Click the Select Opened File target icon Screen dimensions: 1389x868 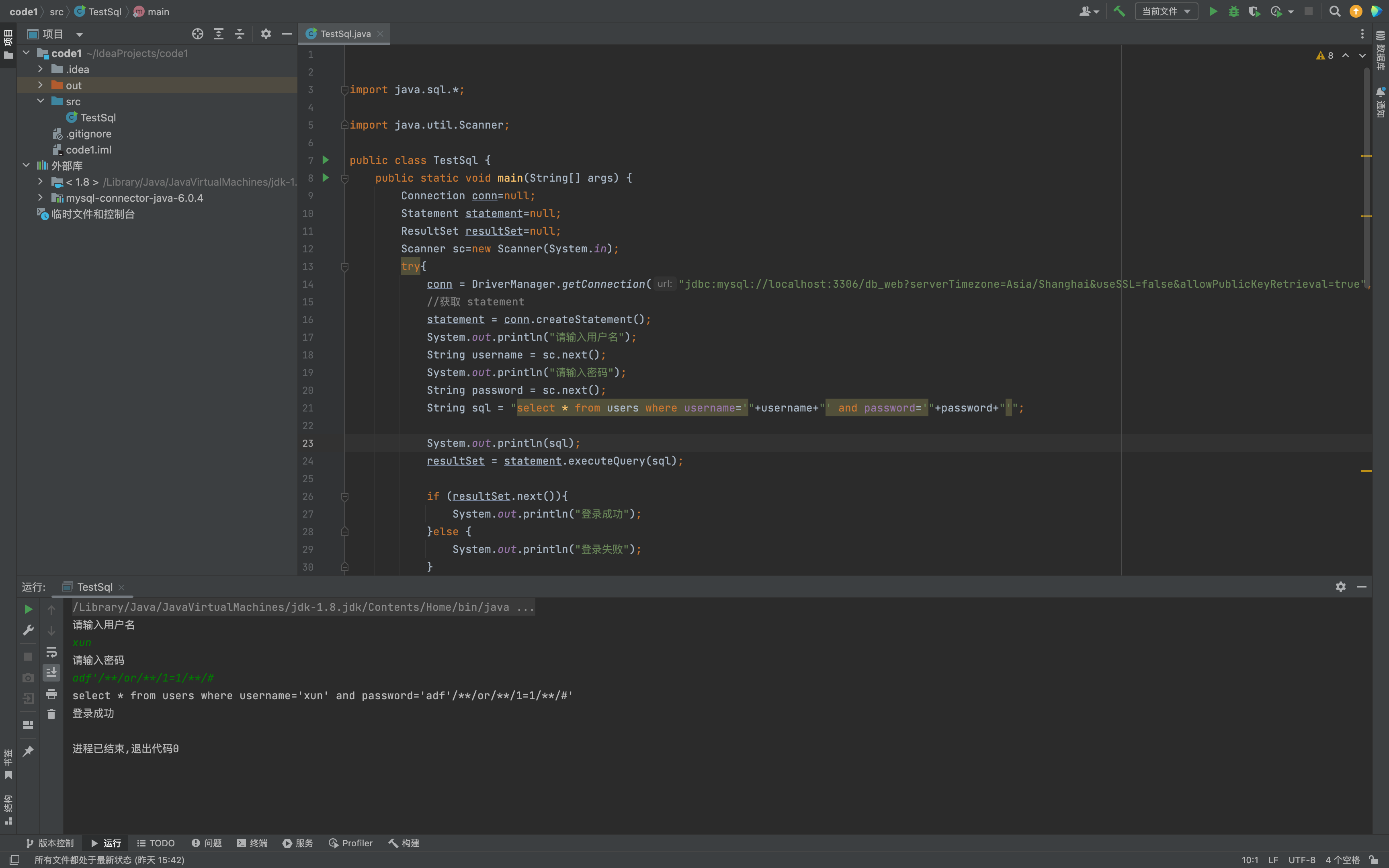click(197, 34)
